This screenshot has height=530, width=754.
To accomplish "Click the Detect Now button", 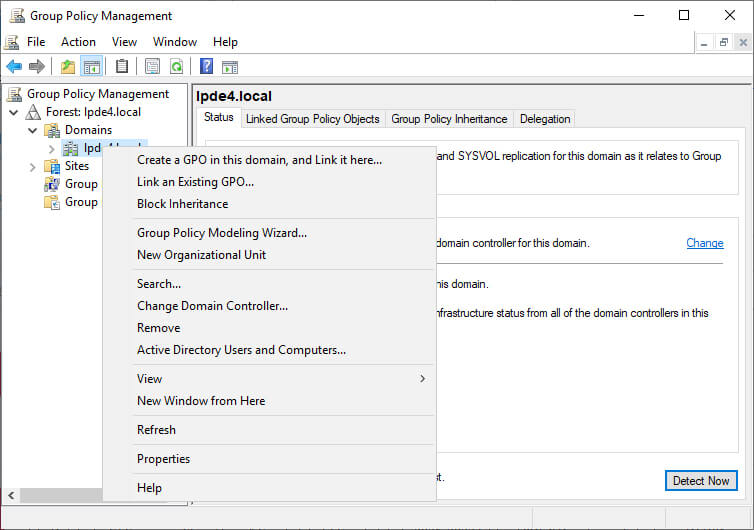I will [701, 480].
